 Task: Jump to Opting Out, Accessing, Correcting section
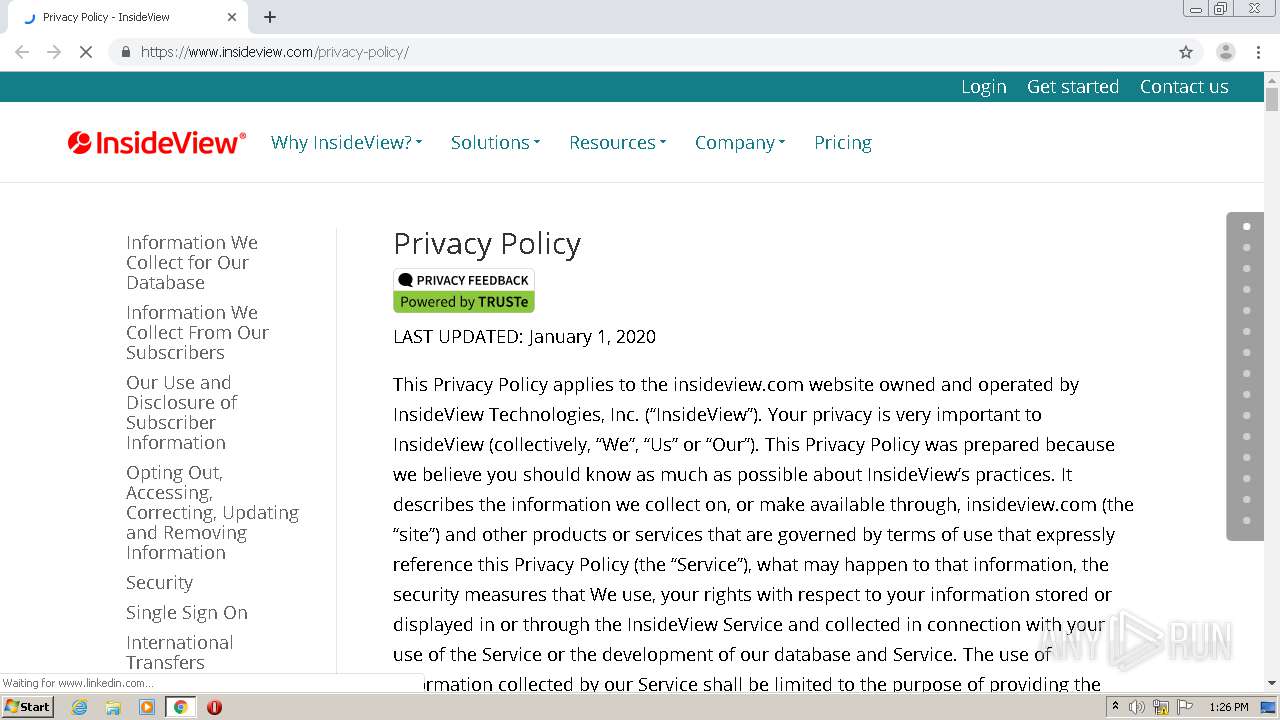(212, 513)
